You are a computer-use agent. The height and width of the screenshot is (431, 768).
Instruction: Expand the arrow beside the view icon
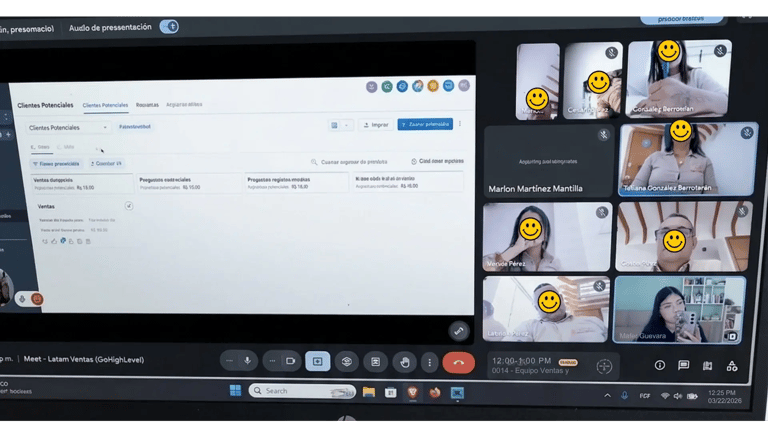pos(346,125)
